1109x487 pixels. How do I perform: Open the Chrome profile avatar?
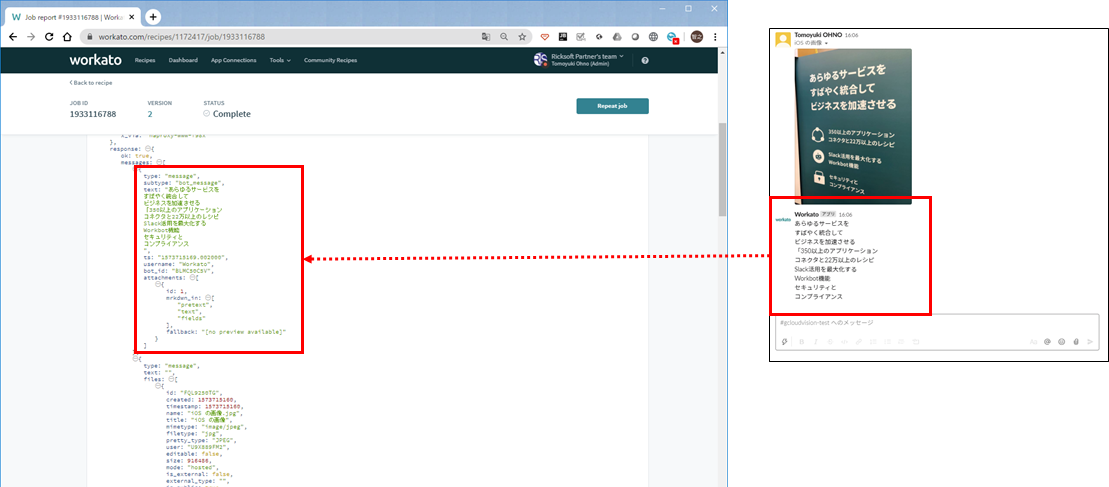[696, 36]
